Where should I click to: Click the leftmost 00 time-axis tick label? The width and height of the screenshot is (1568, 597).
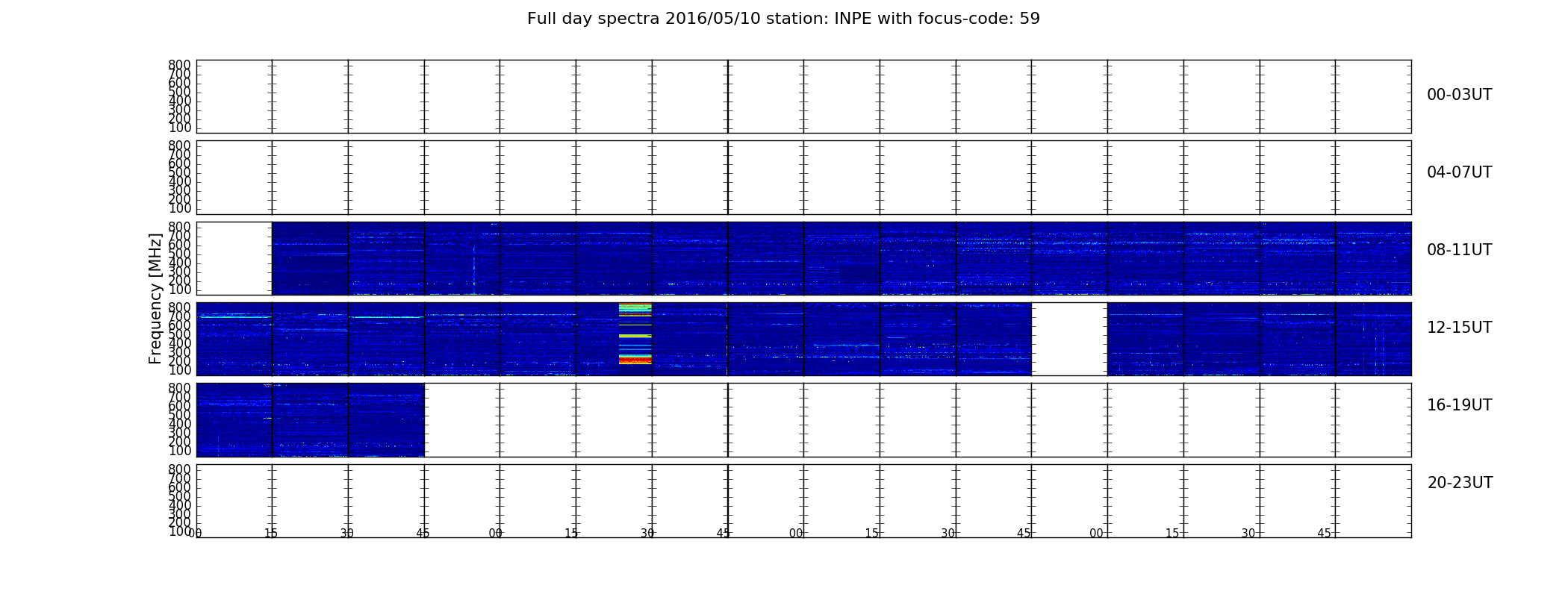[195, 533]
